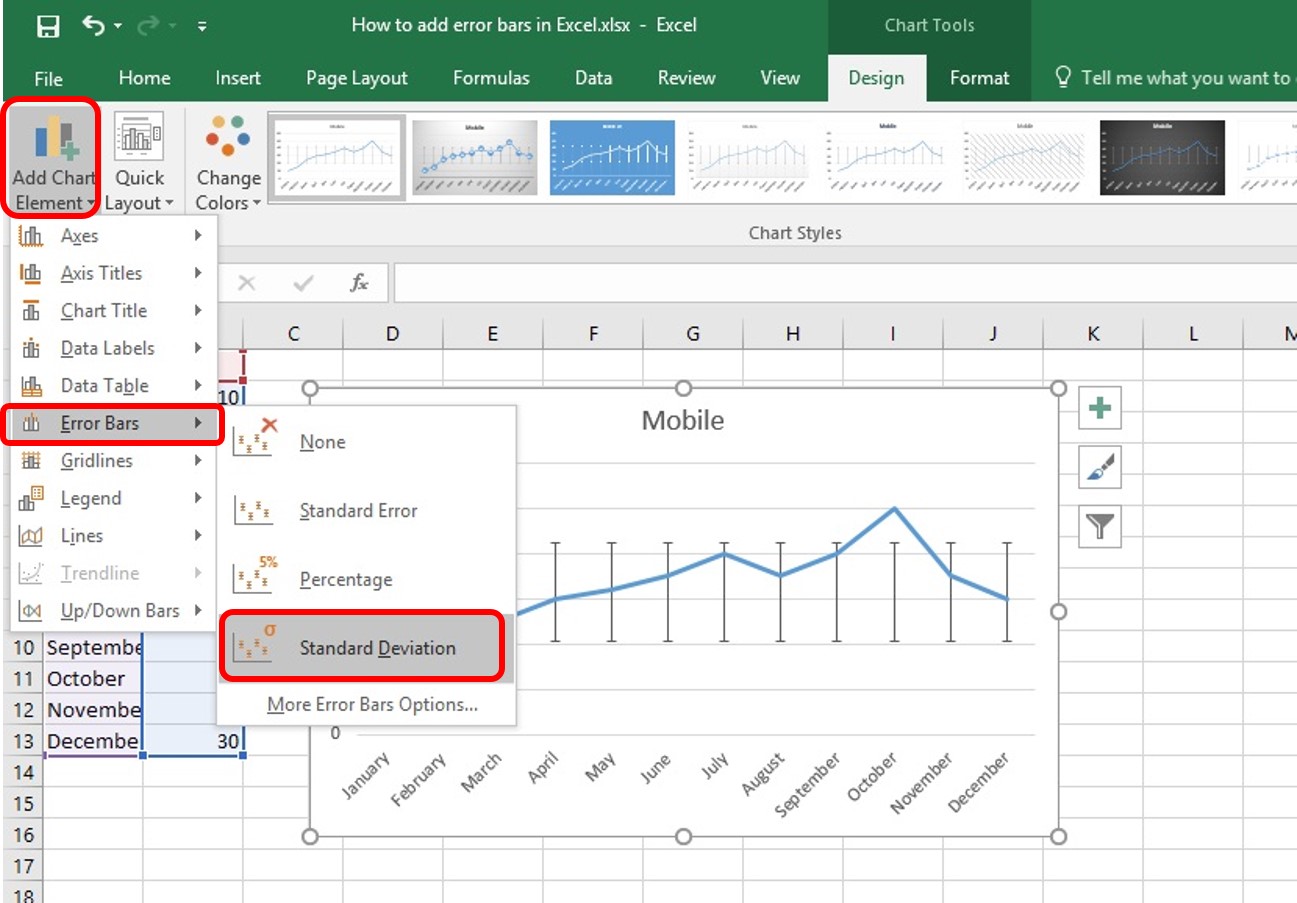Click the Add Chart Element button
This screenshot has width=1297, height=903.
coord(54,158)
